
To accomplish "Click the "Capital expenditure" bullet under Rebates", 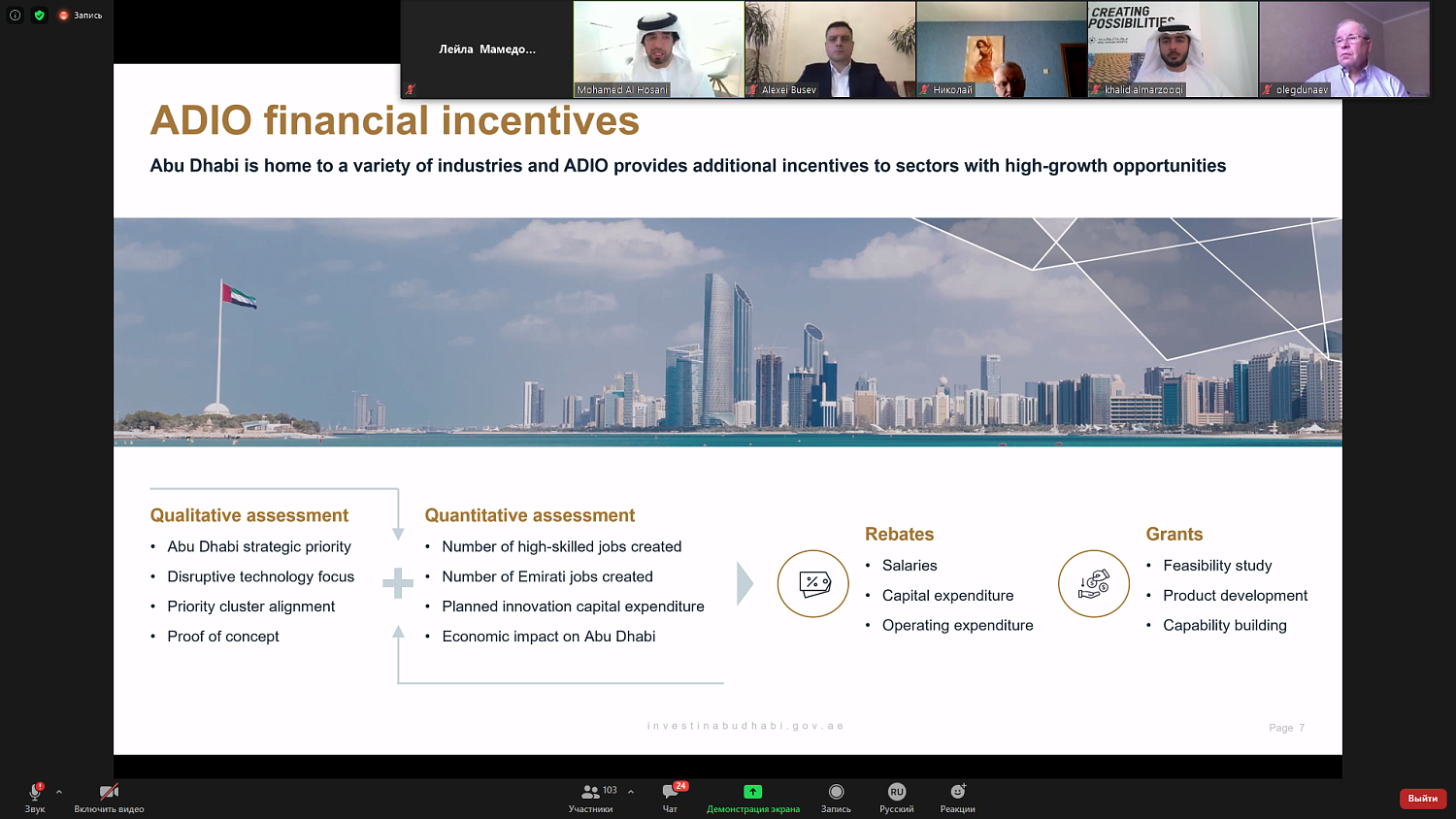I will (947, 596).
